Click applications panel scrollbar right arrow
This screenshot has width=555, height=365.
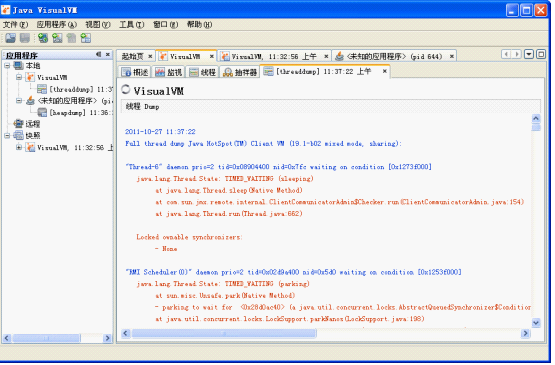(108, 338)
